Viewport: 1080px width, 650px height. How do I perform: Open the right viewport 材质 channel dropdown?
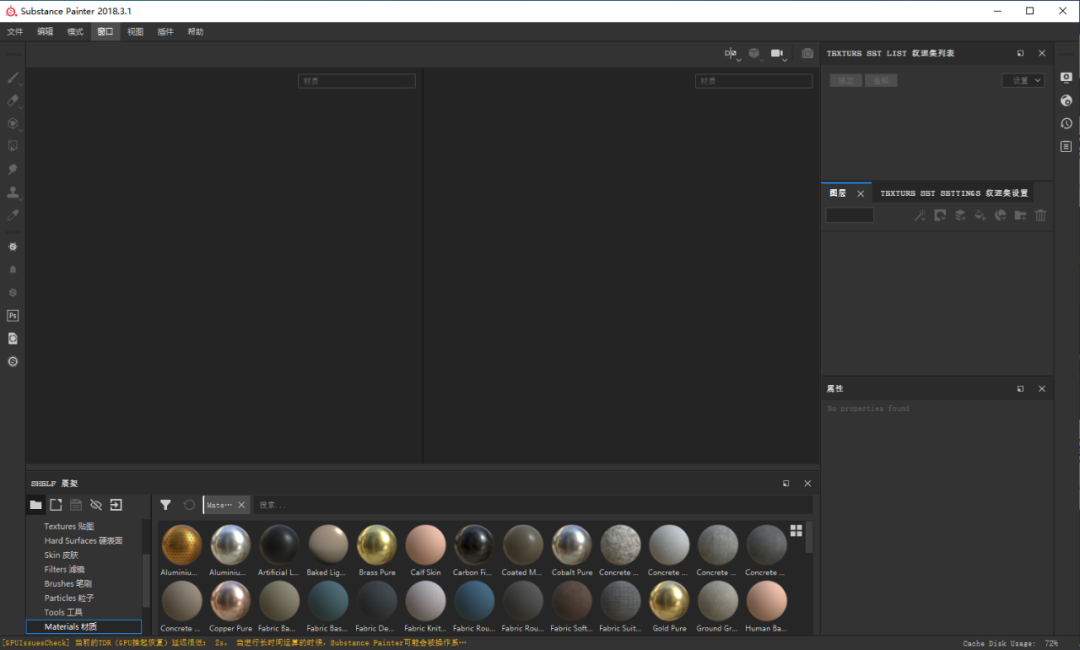click(x=754, y=81)
